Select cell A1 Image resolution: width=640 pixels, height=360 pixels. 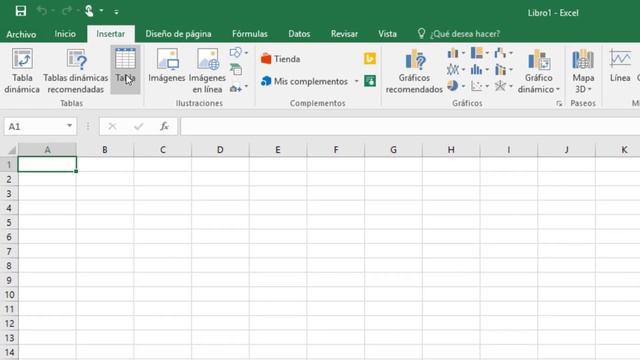click(47, 164)
